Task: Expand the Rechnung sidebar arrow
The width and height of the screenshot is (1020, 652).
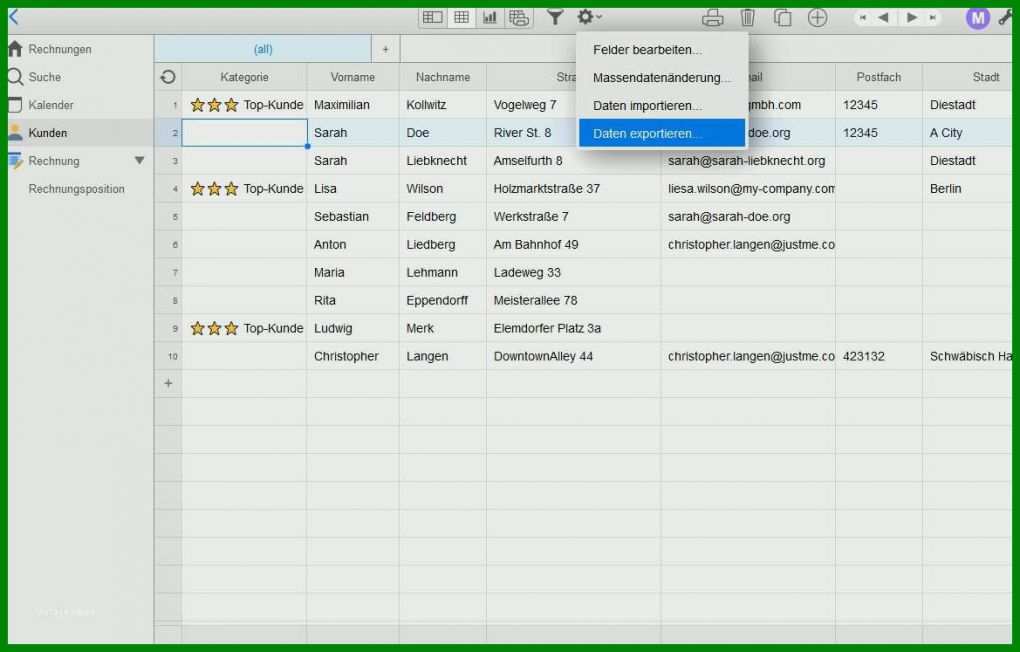Action: click(x=139, y=161)
